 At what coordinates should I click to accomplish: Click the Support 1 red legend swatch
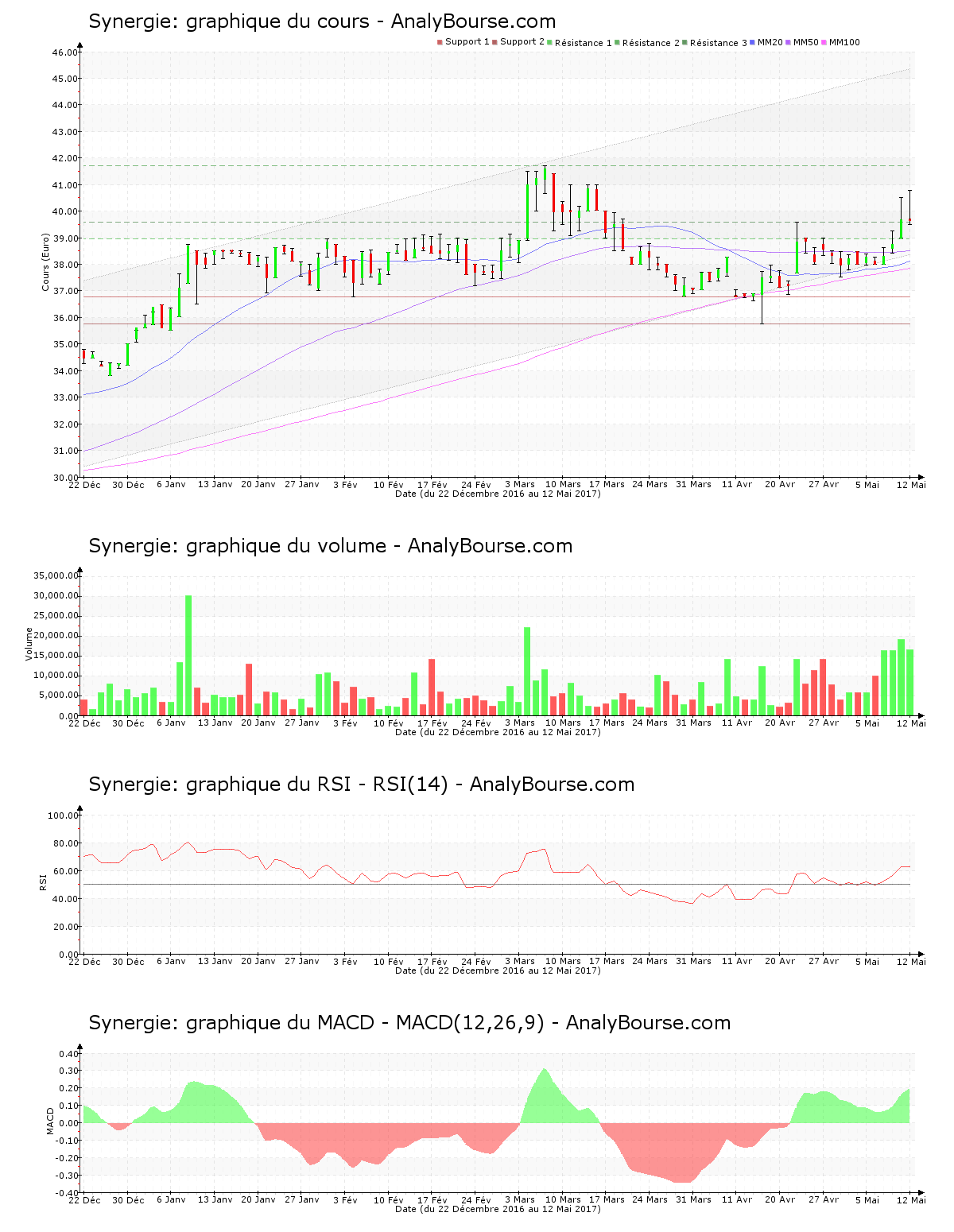(440, 42)
